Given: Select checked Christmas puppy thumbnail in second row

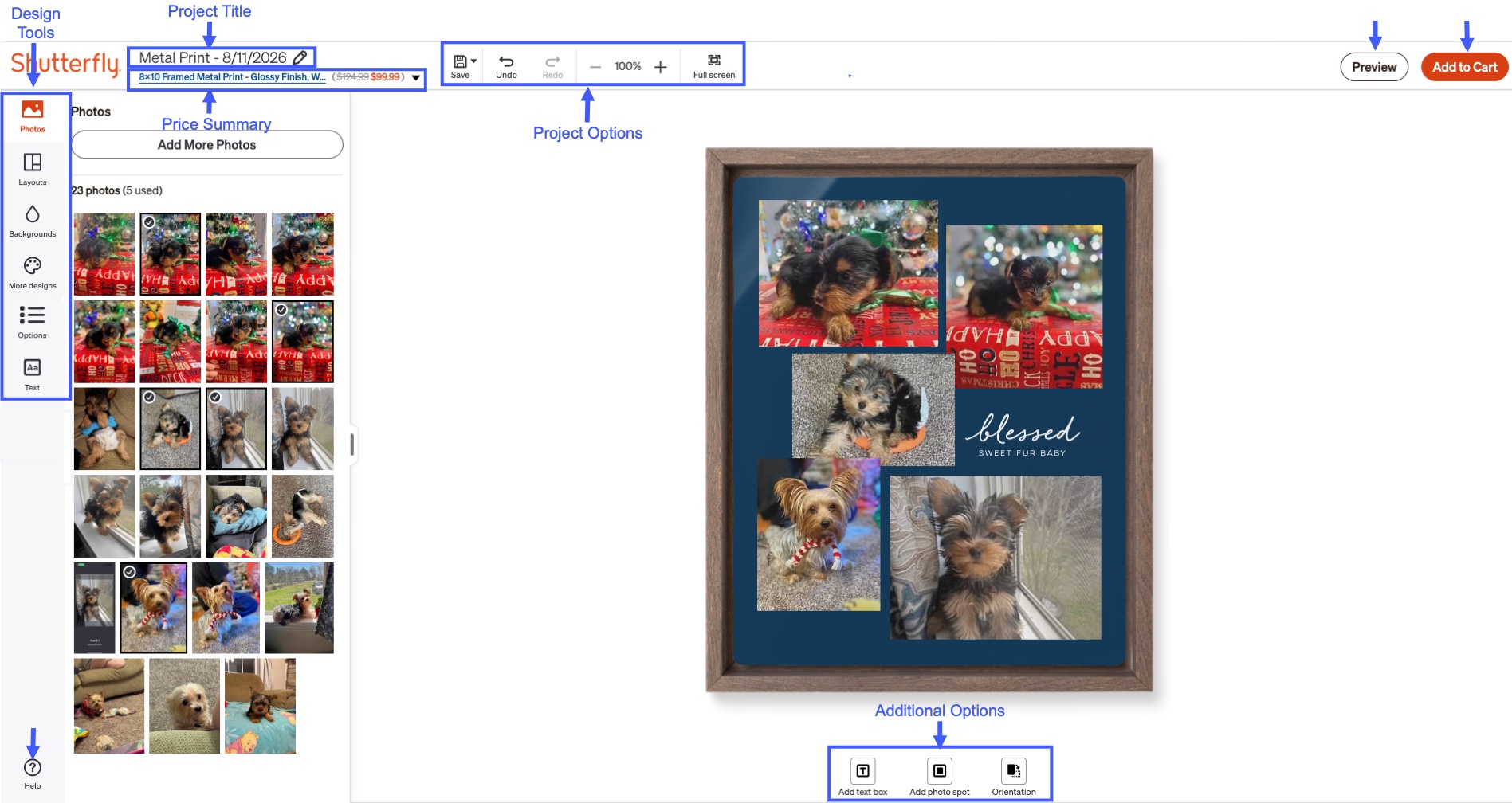Looking at the screenshot, I should click(x=303, y=342).
